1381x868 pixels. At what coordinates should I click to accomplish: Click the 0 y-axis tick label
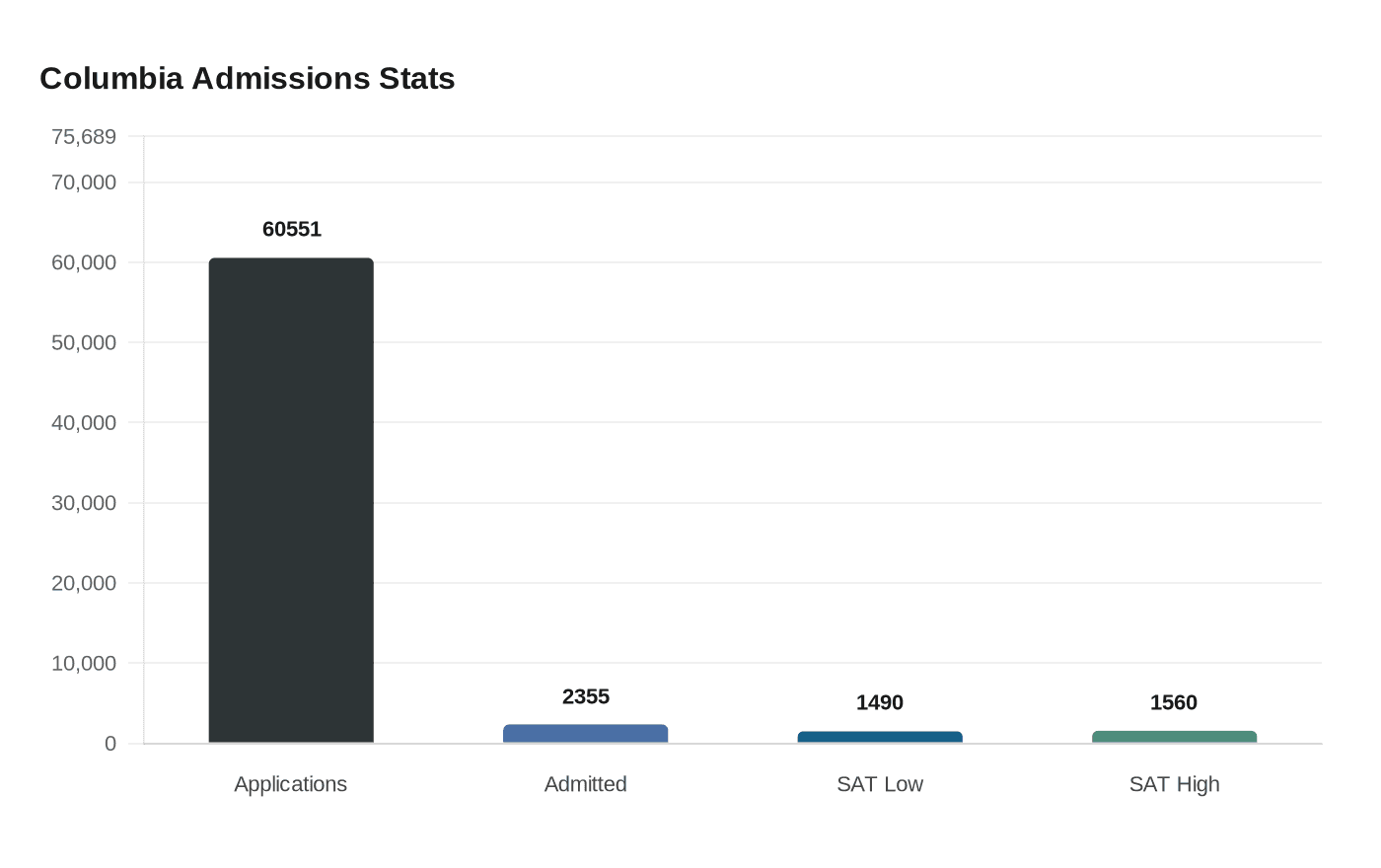click(110, 744)
